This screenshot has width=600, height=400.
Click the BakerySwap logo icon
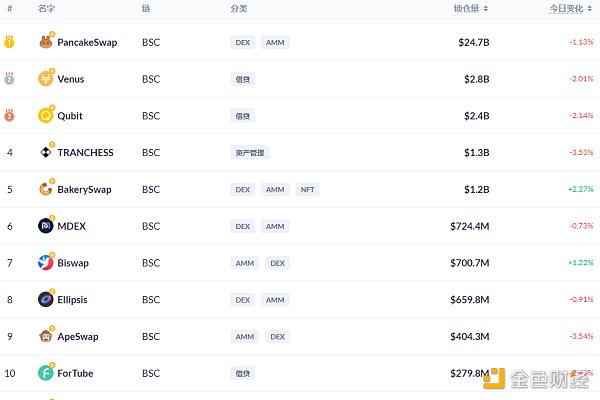point(46,189)
